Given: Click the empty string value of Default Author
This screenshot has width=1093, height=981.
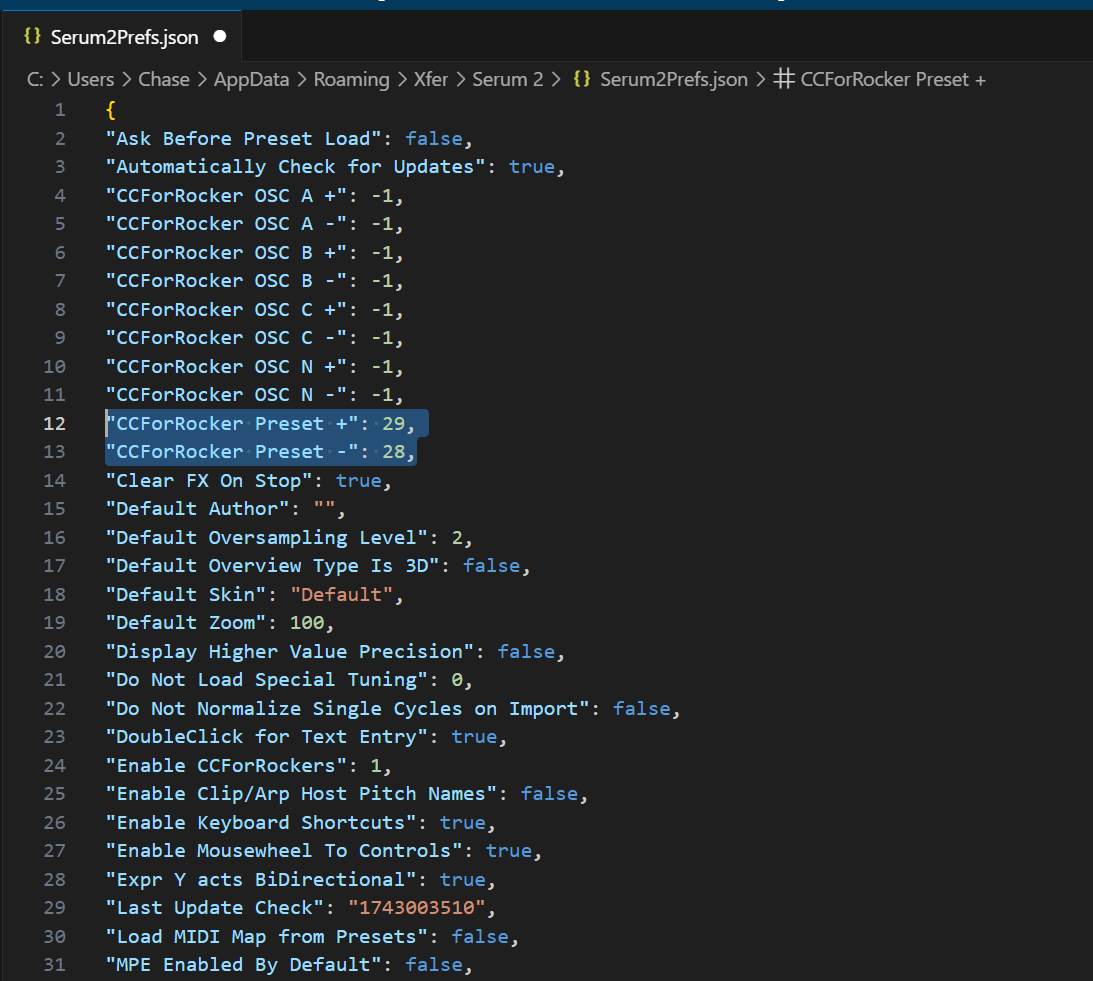Looking at the screenshot, I should (324, 509).
